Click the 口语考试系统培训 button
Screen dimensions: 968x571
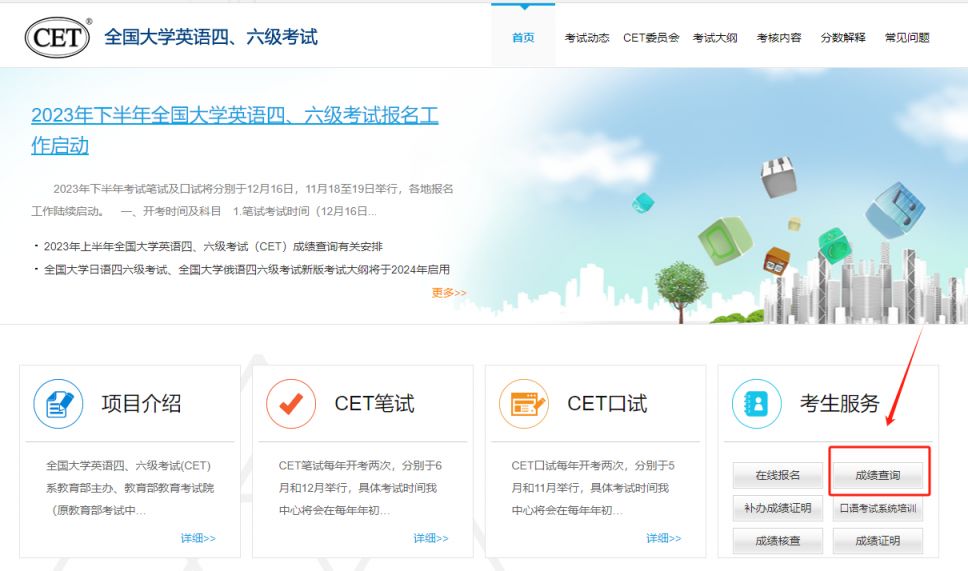[x=878, y=508]
